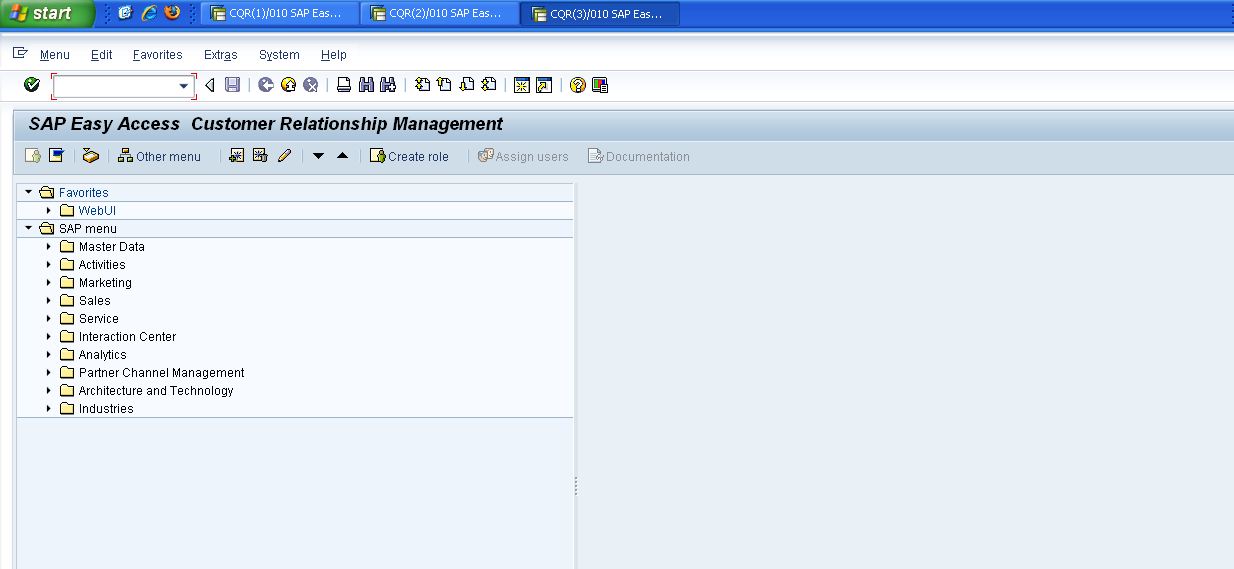Expand the WebUI folder
This screenshot has height=569, width=1234.
[x=49, y=210]
